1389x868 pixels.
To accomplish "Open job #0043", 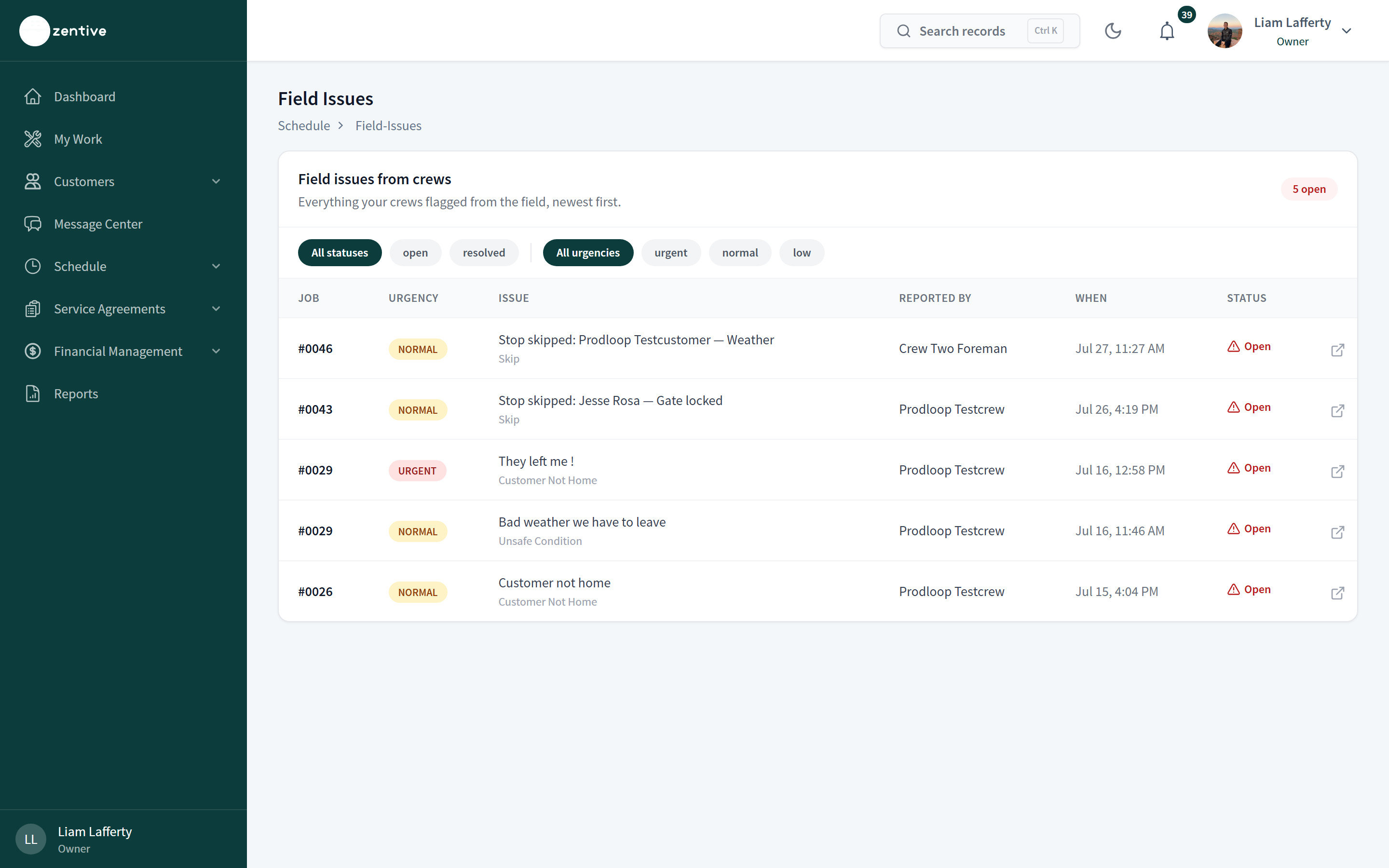I will click(315, 409).
